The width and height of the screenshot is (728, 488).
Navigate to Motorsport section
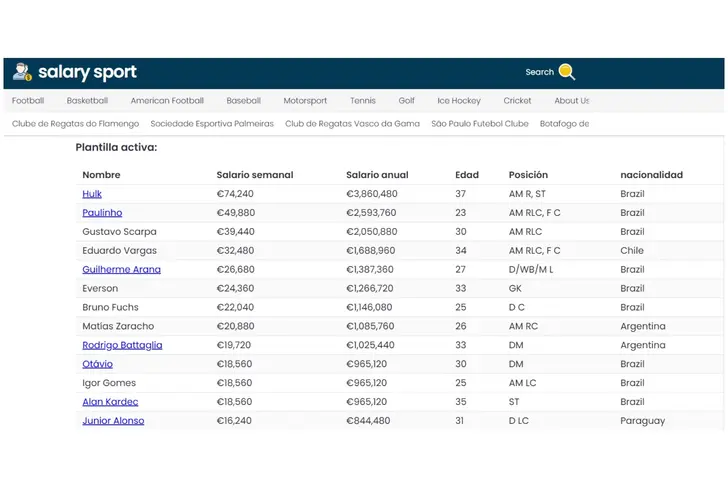[305, 101]
